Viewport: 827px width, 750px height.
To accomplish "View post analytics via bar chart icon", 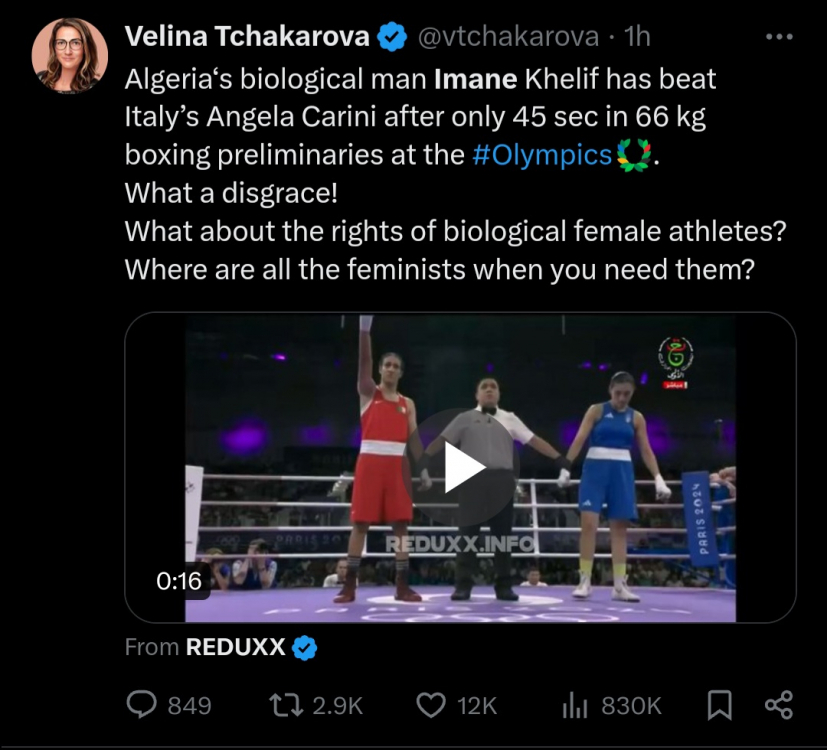I will (574, 705).
